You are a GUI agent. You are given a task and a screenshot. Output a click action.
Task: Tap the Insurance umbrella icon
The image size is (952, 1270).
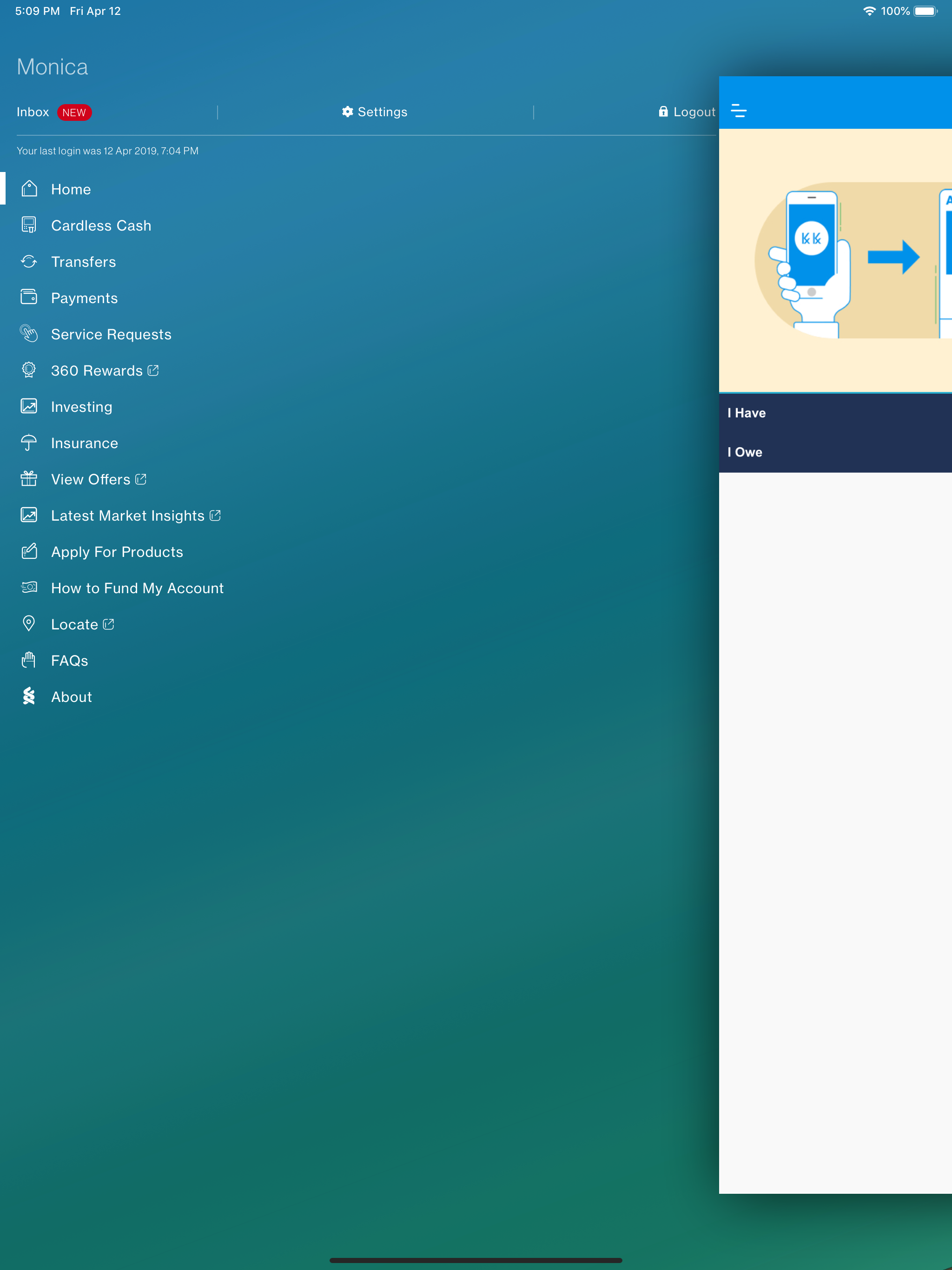[x=29, y=443]
